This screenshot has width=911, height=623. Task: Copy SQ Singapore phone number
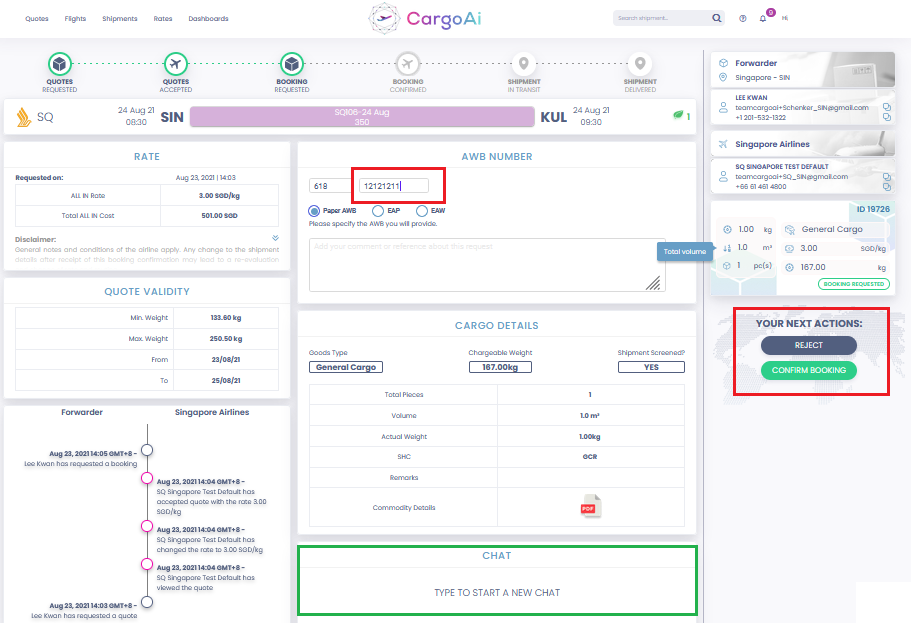coord(887,187)
